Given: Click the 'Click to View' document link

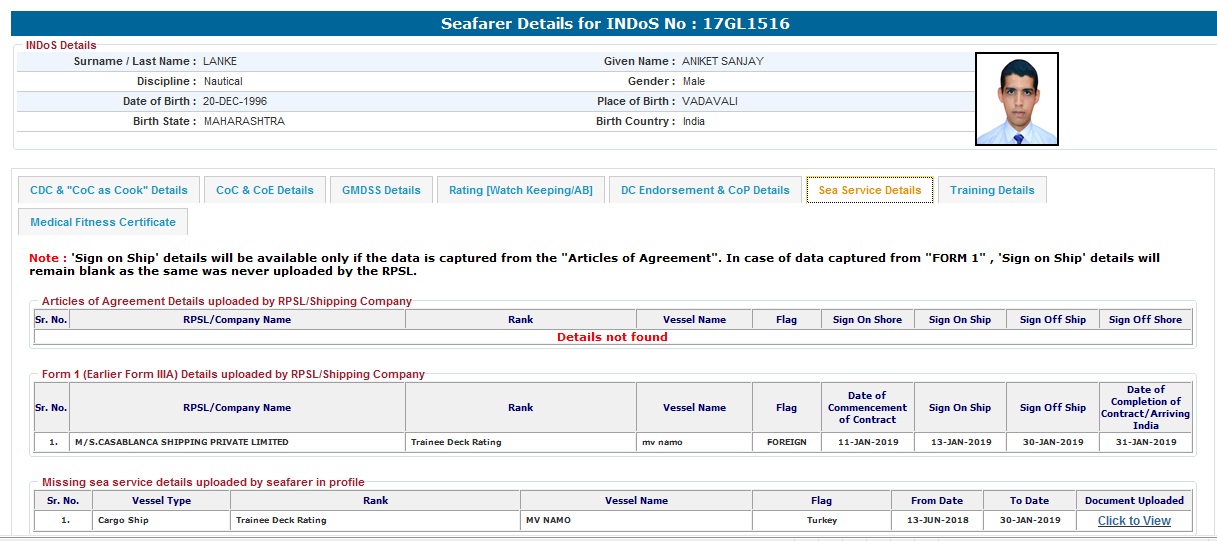Looking at the screenshot, I should coord(1134,521).
